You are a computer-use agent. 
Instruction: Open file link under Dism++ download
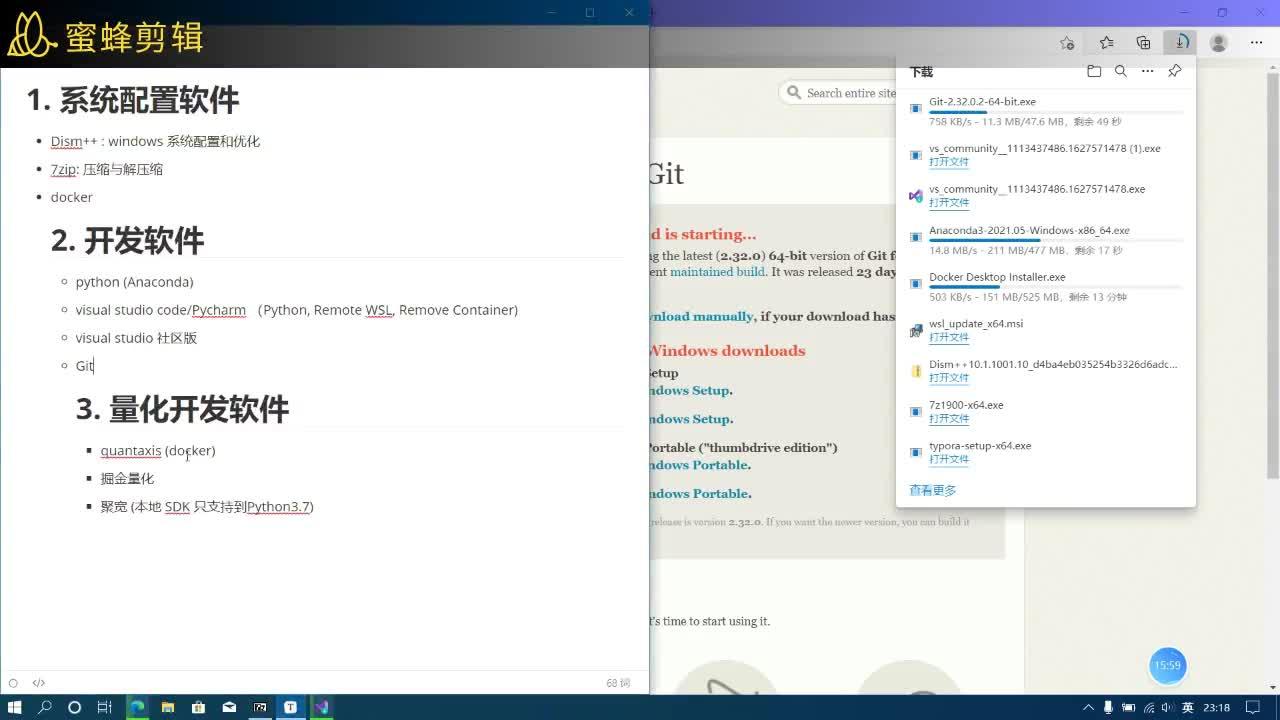click(949, 378)
